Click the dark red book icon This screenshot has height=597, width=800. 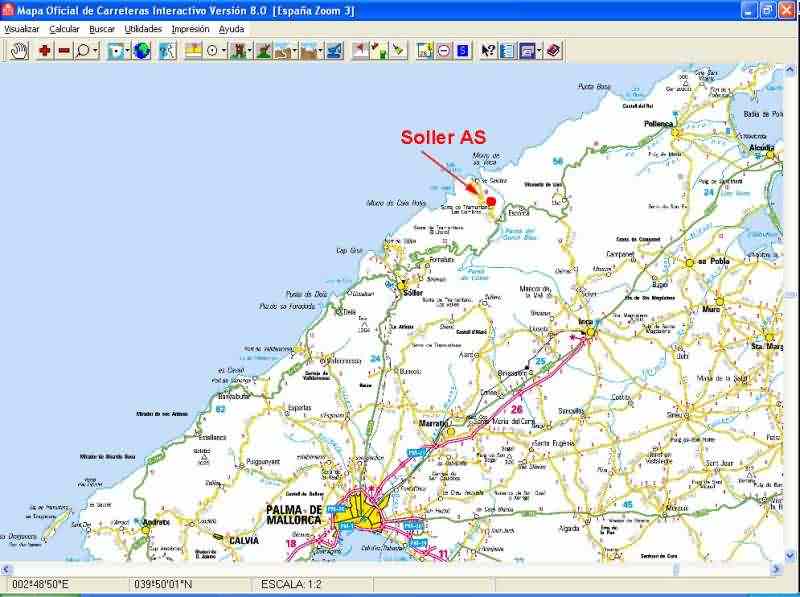tap(553, 51)
